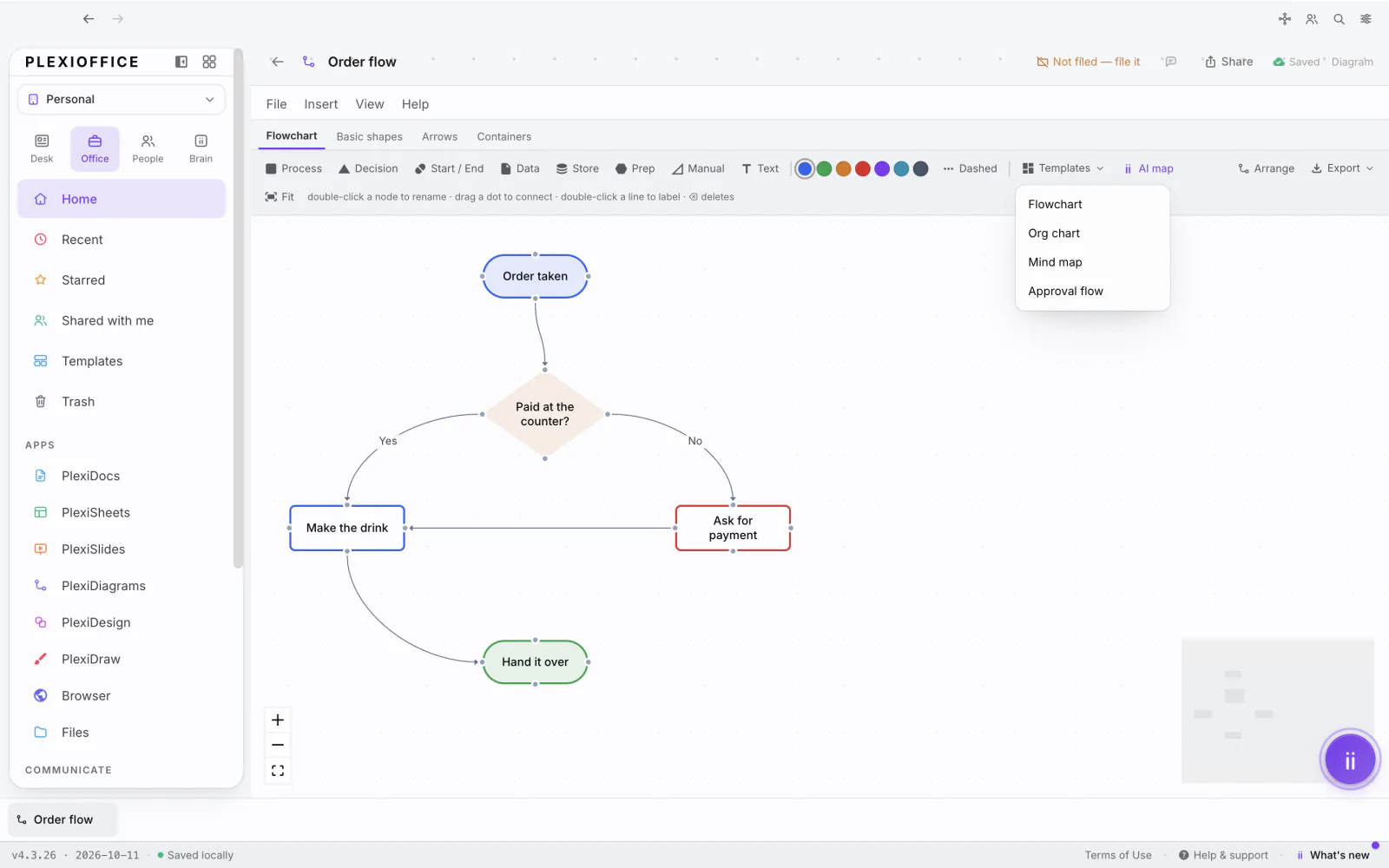Collapse the Templates dropdown
The width and height of the screenshot is (1389, 868).
[x=1063, y=168]
